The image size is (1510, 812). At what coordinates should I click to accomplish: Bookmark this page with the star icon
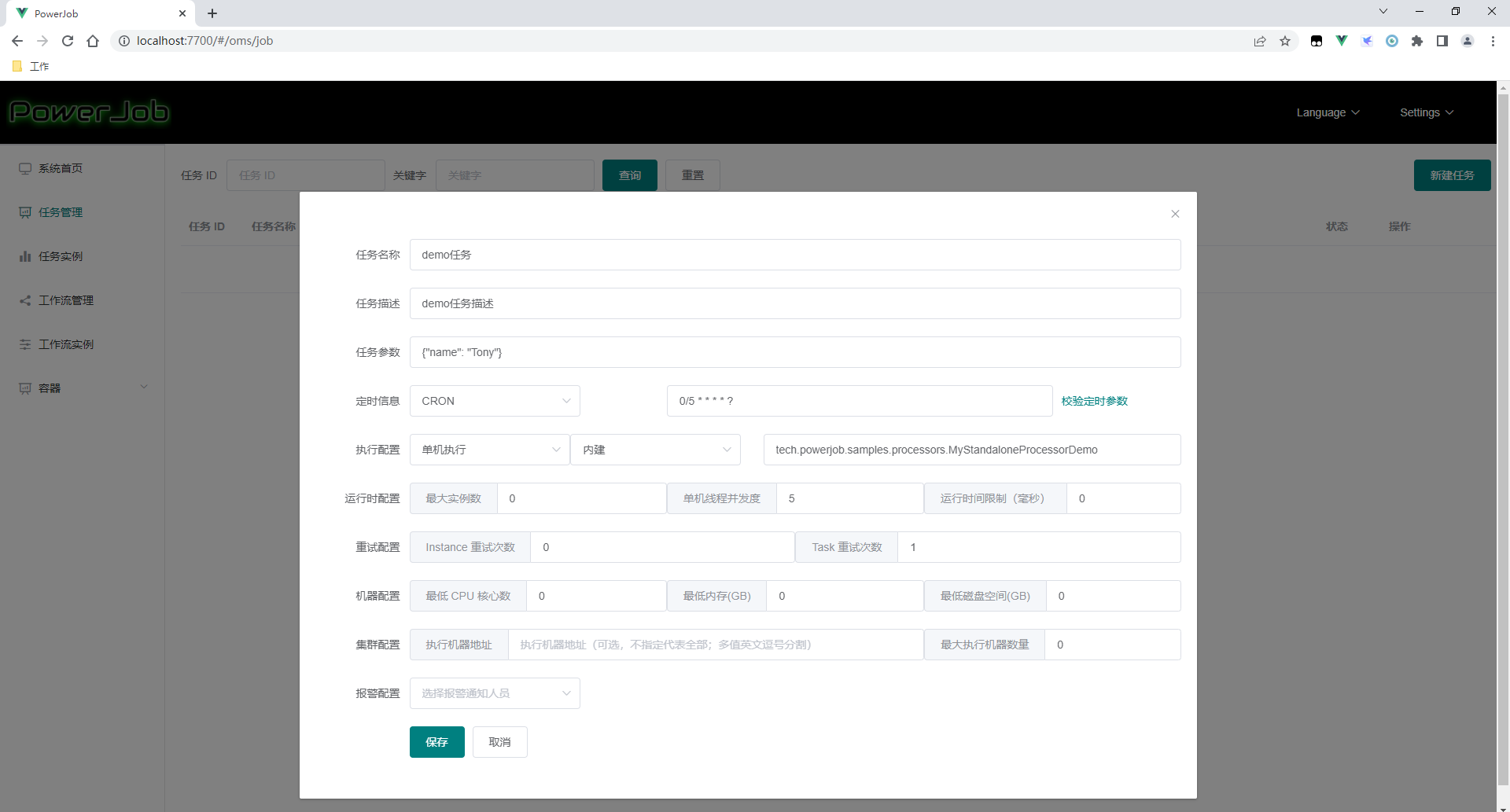click(x=1285, y=41)
